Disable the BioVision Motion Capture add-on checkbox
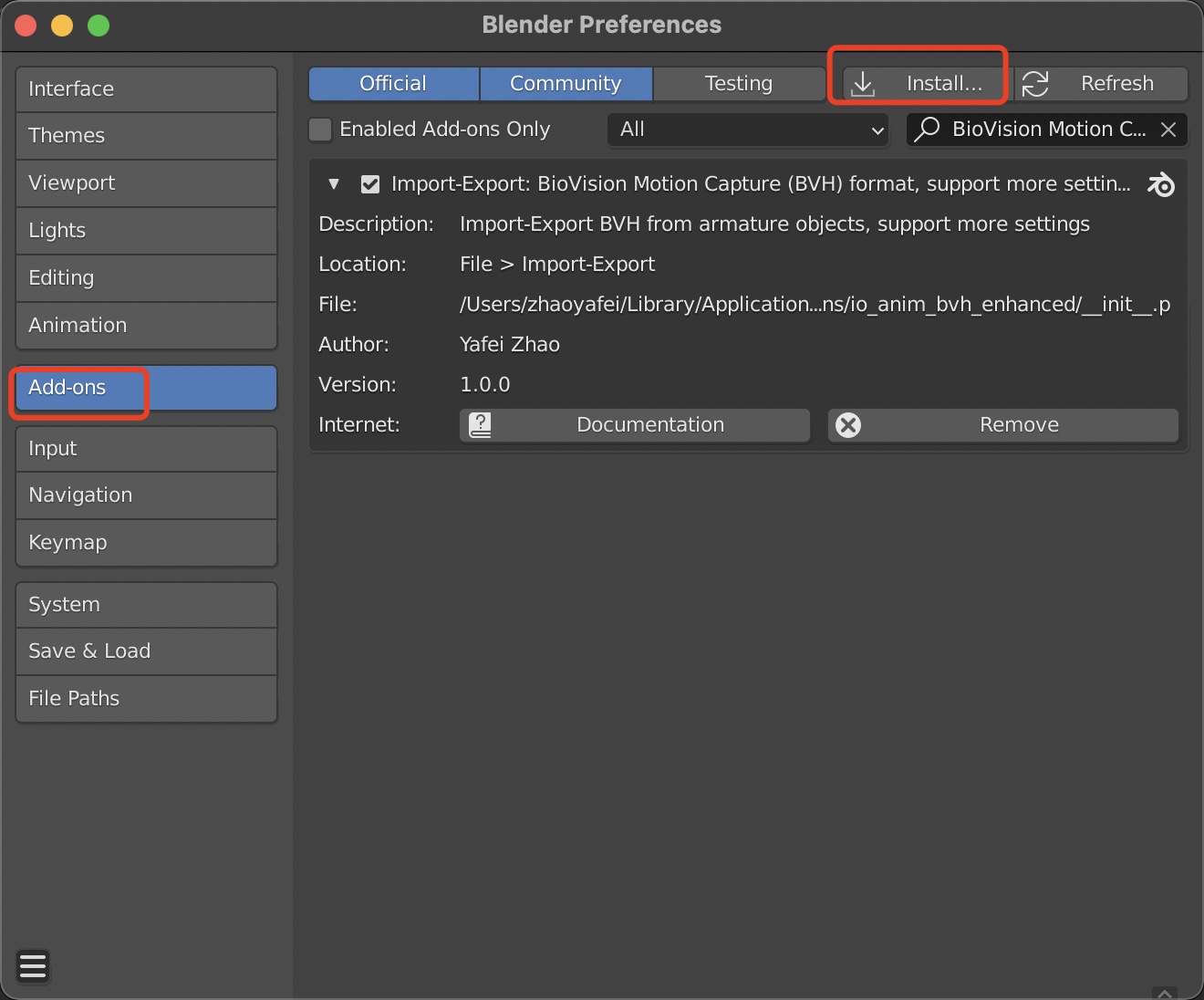Screen dimensions: 1204x1000 pos(370,184)
